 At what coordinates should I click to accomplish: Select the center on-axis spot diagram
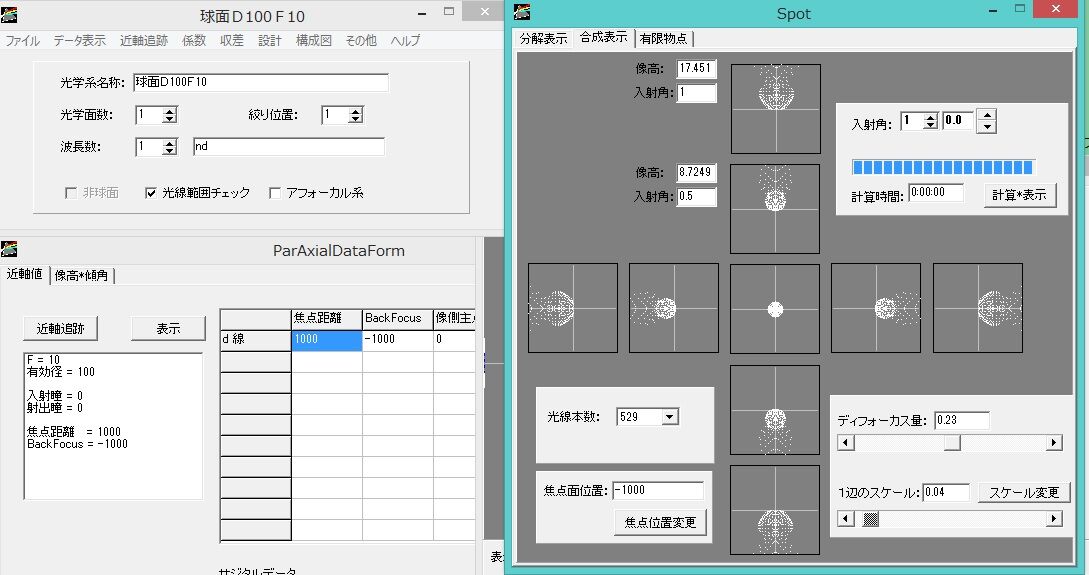(x=775, y=308)
